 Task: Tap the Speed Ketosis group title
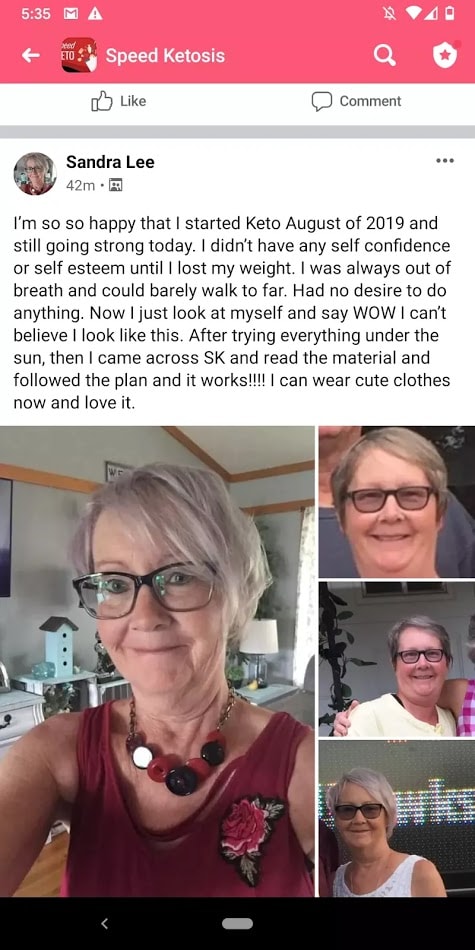coord(165,56)
